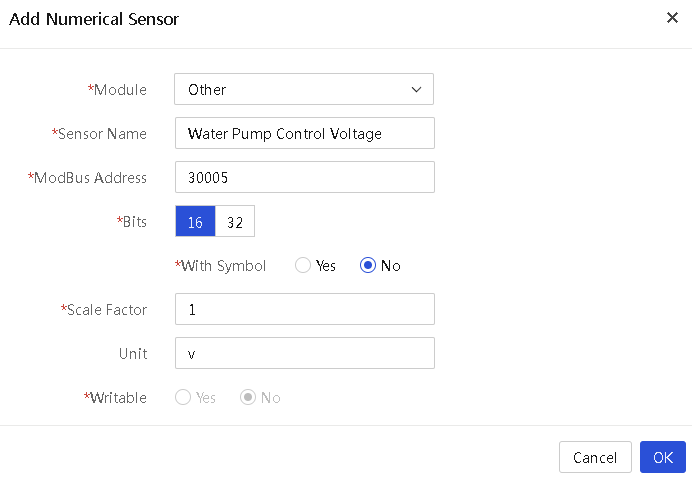Viewport: 692px width, 482px height.
Task: Focus the Sensor Name text field
Action: (x=305, y=133)
